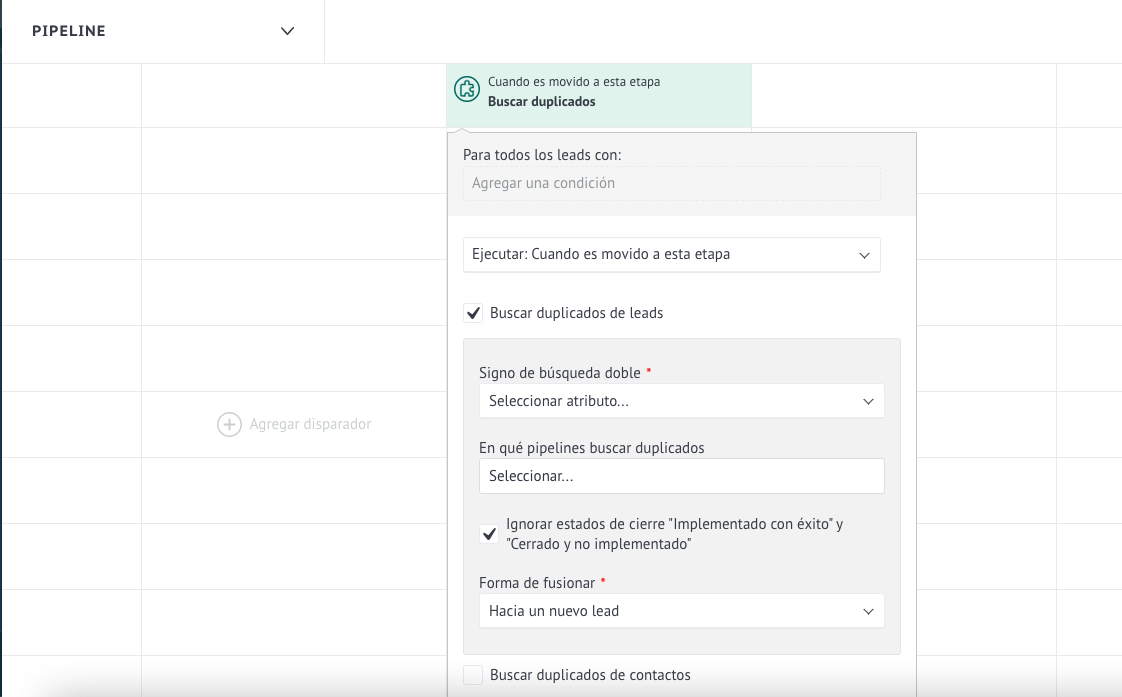The image size is (1122, 697).
Task: Click the Buscar duplicados de contactos label
Action: (x=590, y=675)
